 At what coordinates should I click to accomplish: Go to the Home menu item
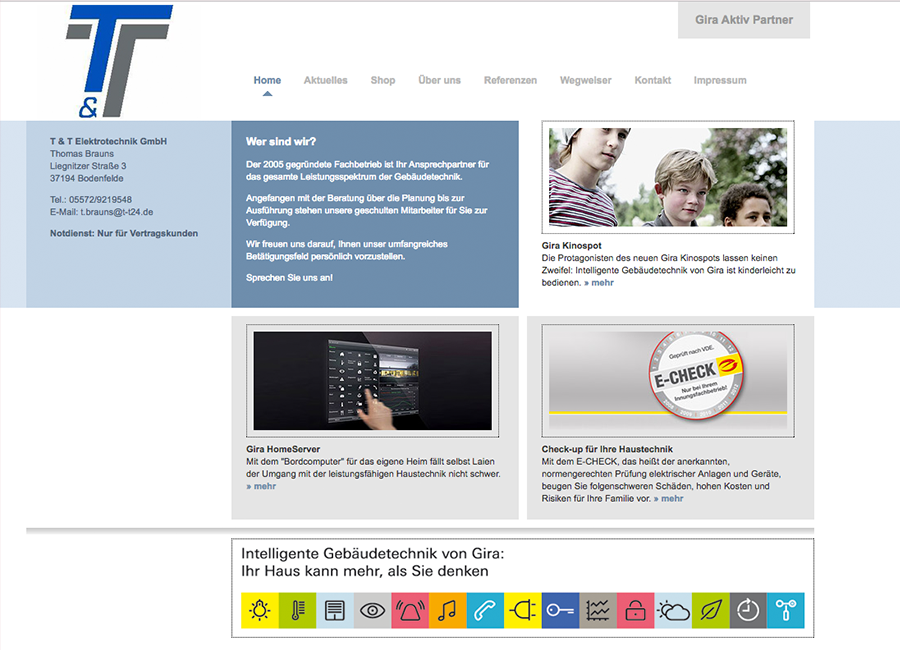tap(267, 80)
